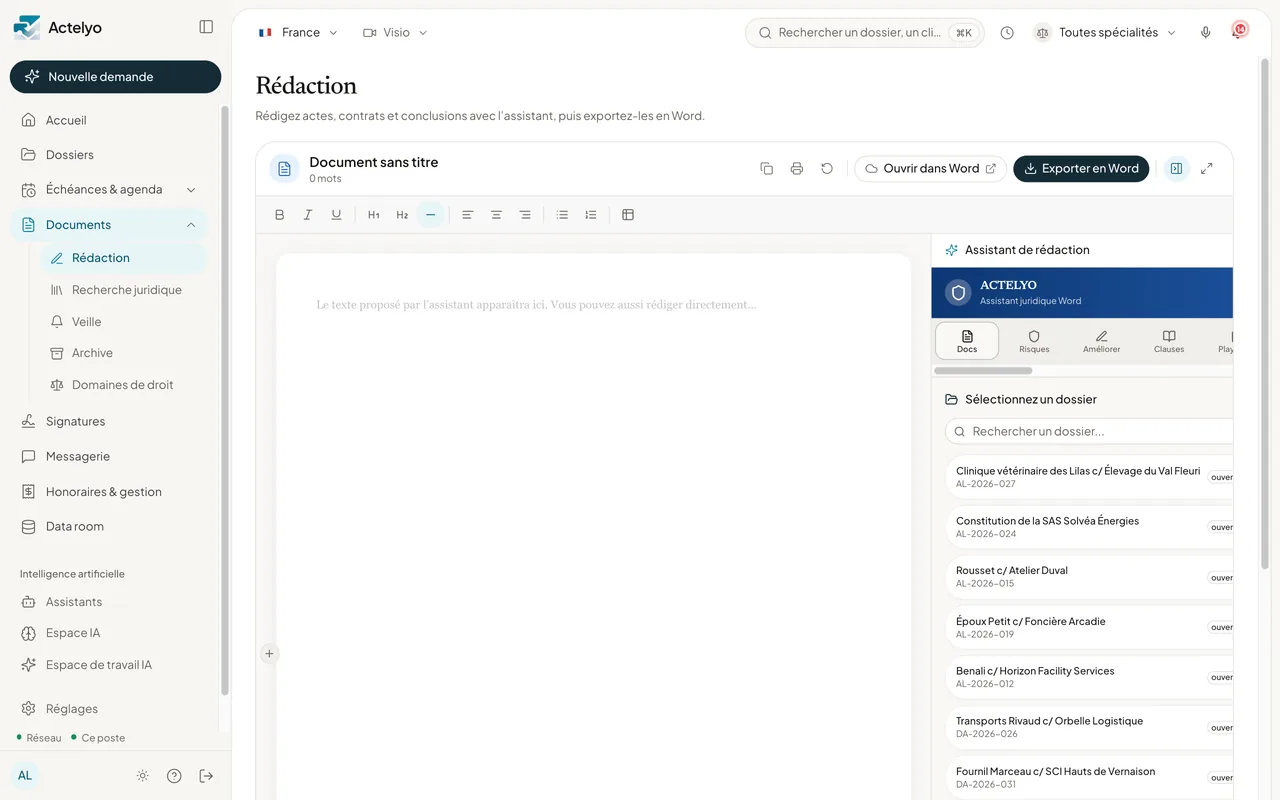Image resolution: width=1280 pixels, height=800 pixels.
Task: Focus the global search box
Action: (x=865, y=33)
